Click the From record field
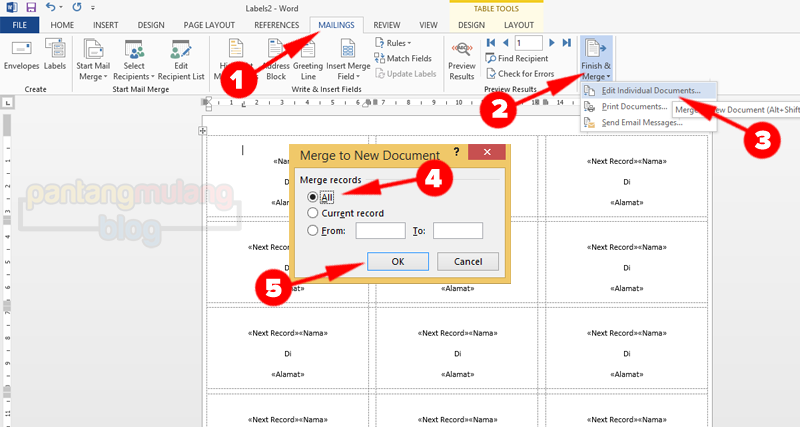 coord(380,231)
